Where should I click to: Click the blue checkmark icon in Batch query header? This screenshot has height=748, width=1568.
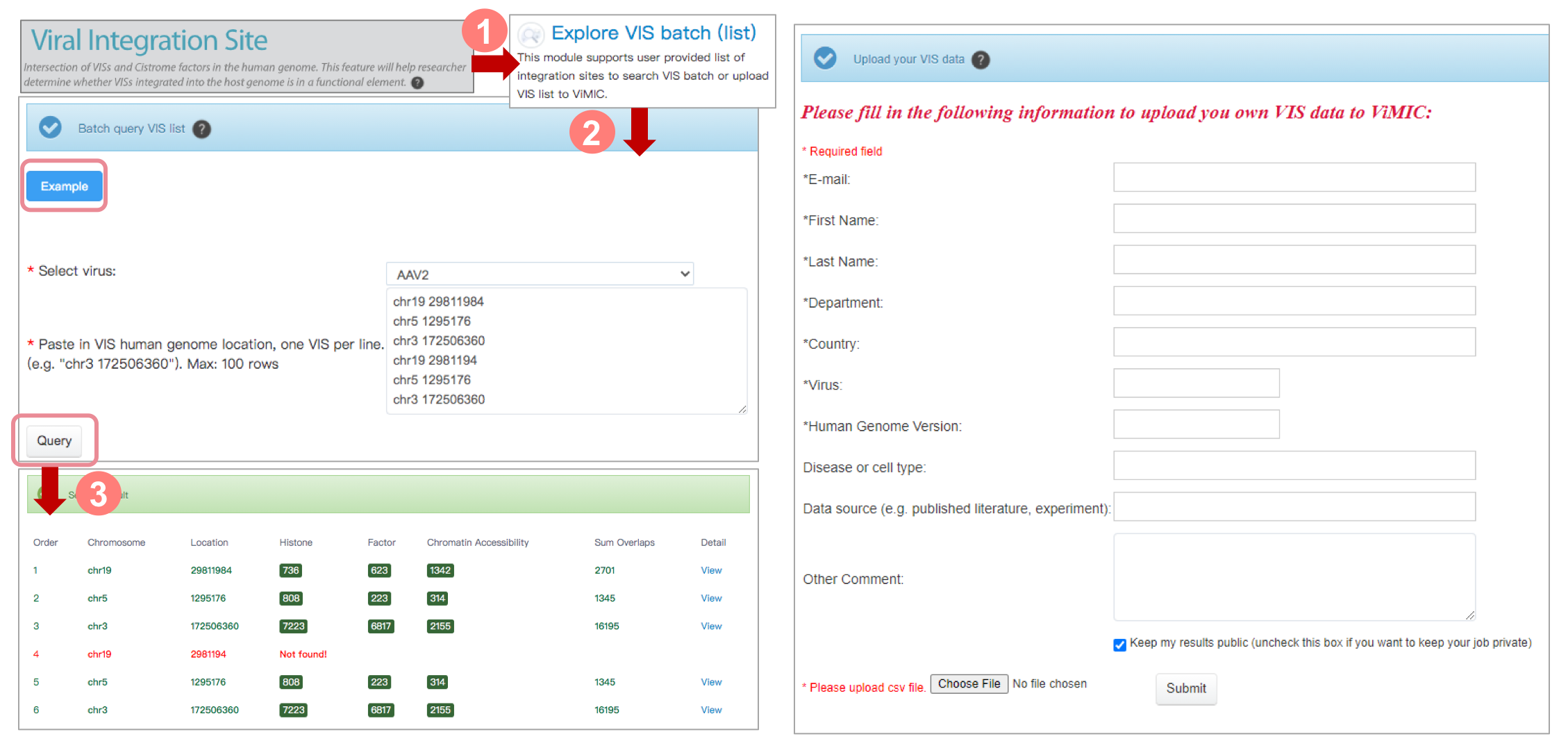coord(50,128)
